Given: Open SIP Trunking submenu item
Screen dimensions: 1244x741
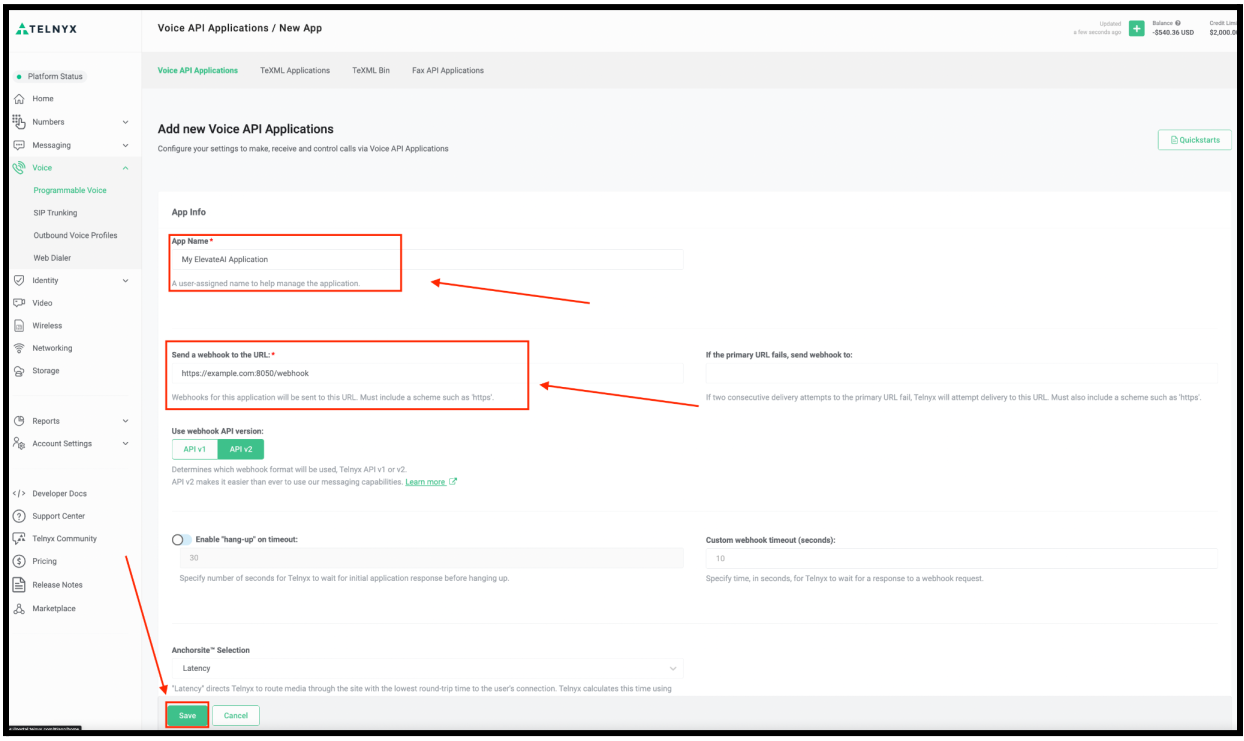Looking at the screenshot, I should tap(55, 213).
